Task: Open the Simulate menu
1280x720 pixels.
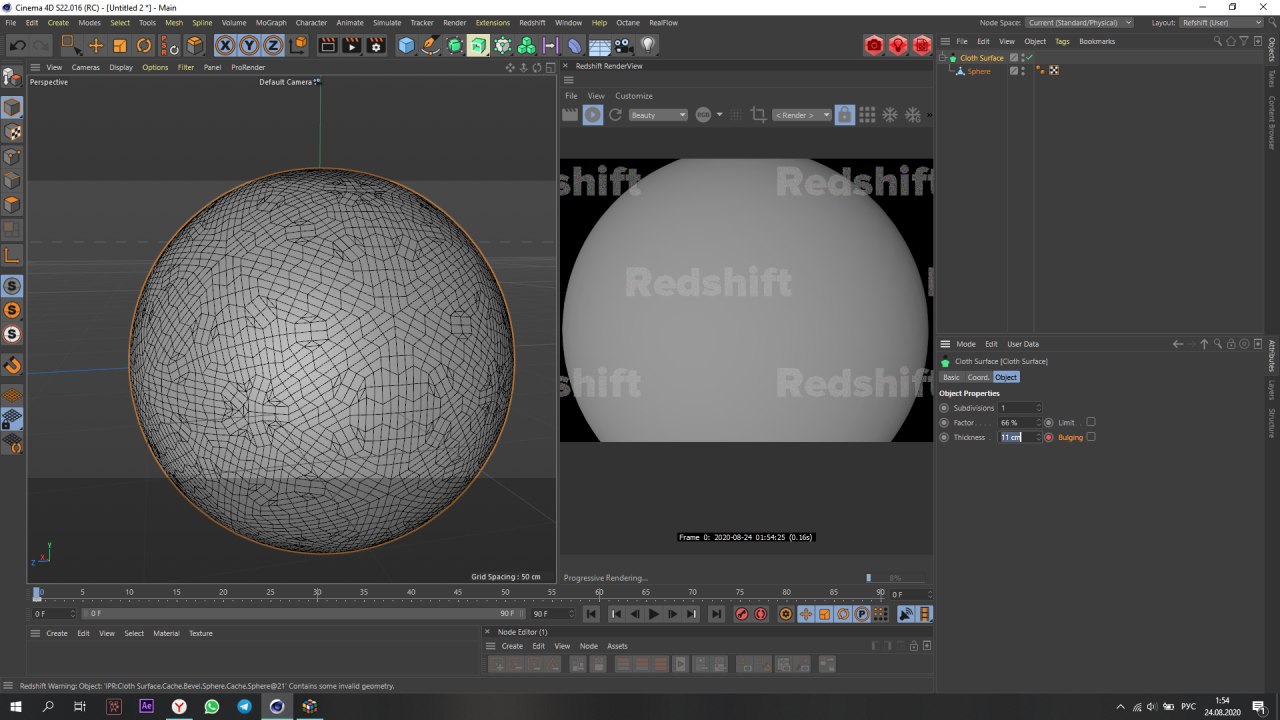Action: 387,22
